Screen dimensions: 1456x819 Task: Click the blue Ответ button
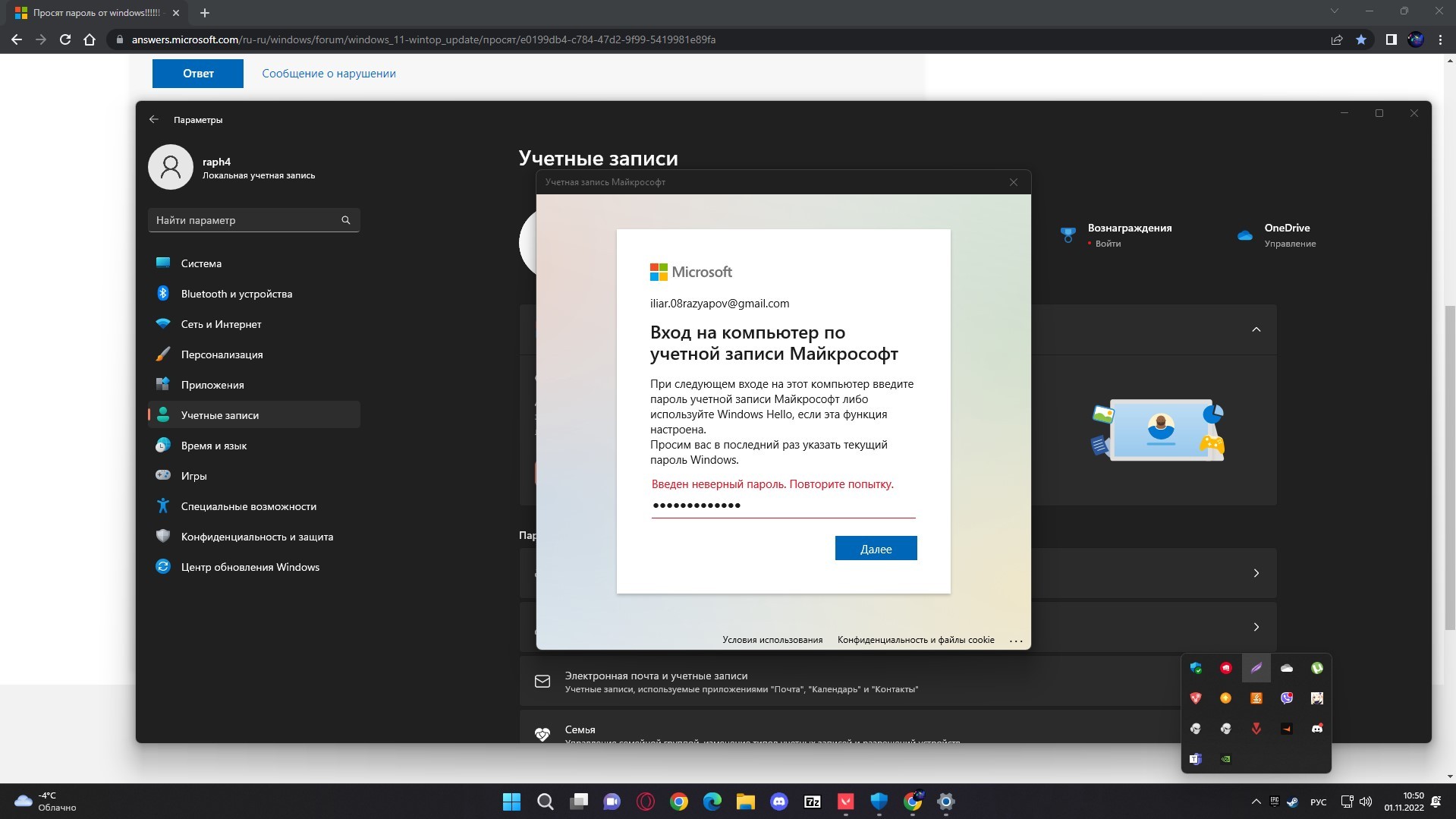[198, 74]
